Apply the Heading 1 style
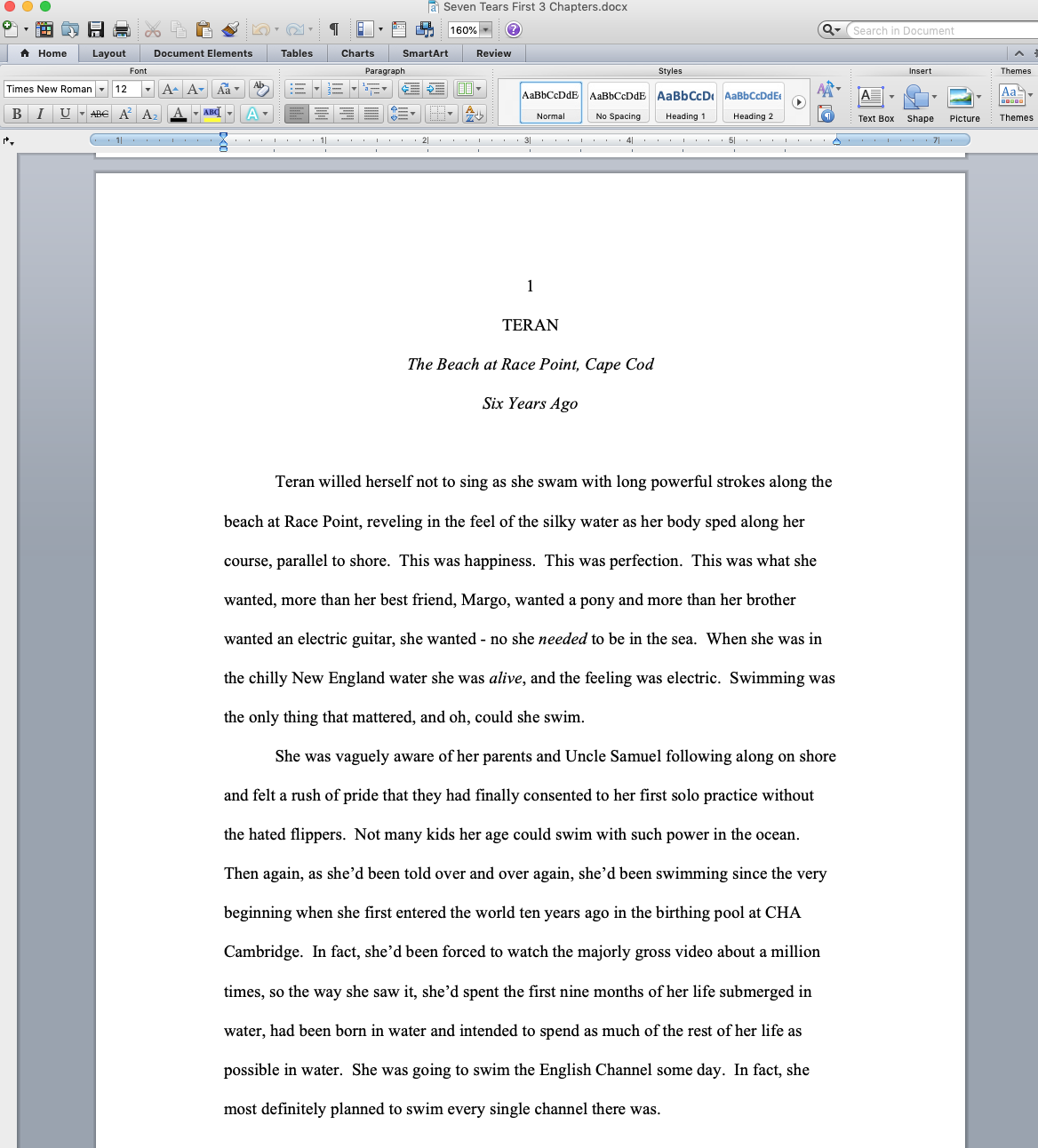 click(x=685, y=102)
